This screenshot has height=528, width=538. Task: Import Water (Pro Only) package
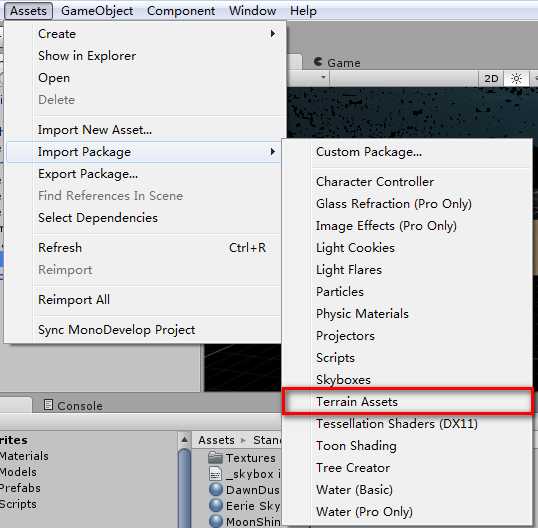pyautogui.click(x=408, y=512)
